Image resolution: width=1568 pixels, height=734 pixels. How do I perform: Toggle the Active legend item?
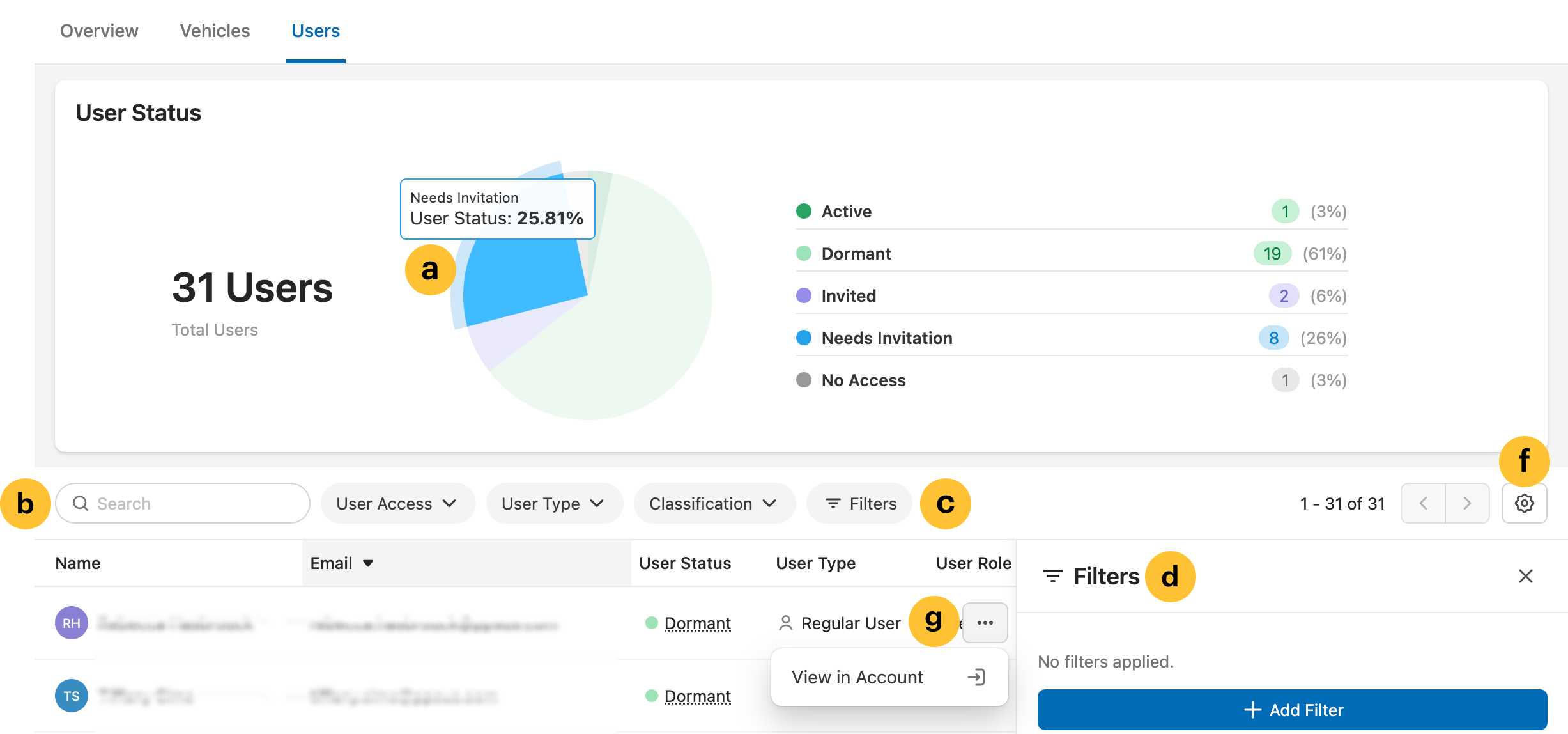coord(846,211)
